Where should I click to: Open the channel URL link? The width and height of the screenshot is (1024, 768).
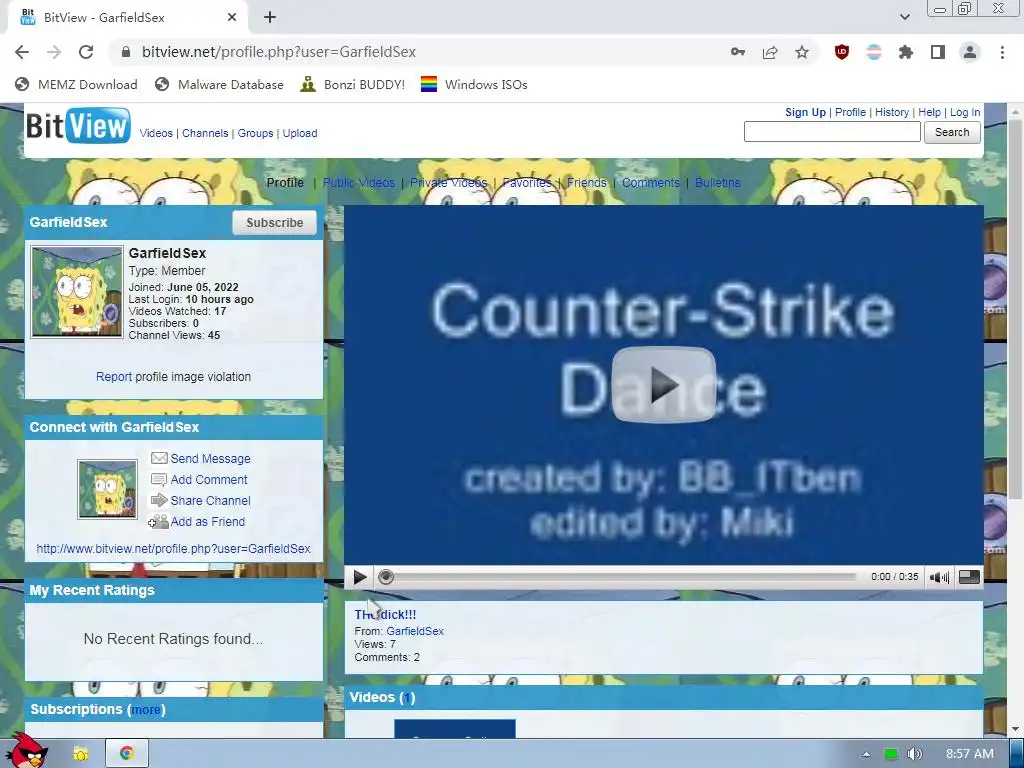pyautogui.click(x=173, y=549)
